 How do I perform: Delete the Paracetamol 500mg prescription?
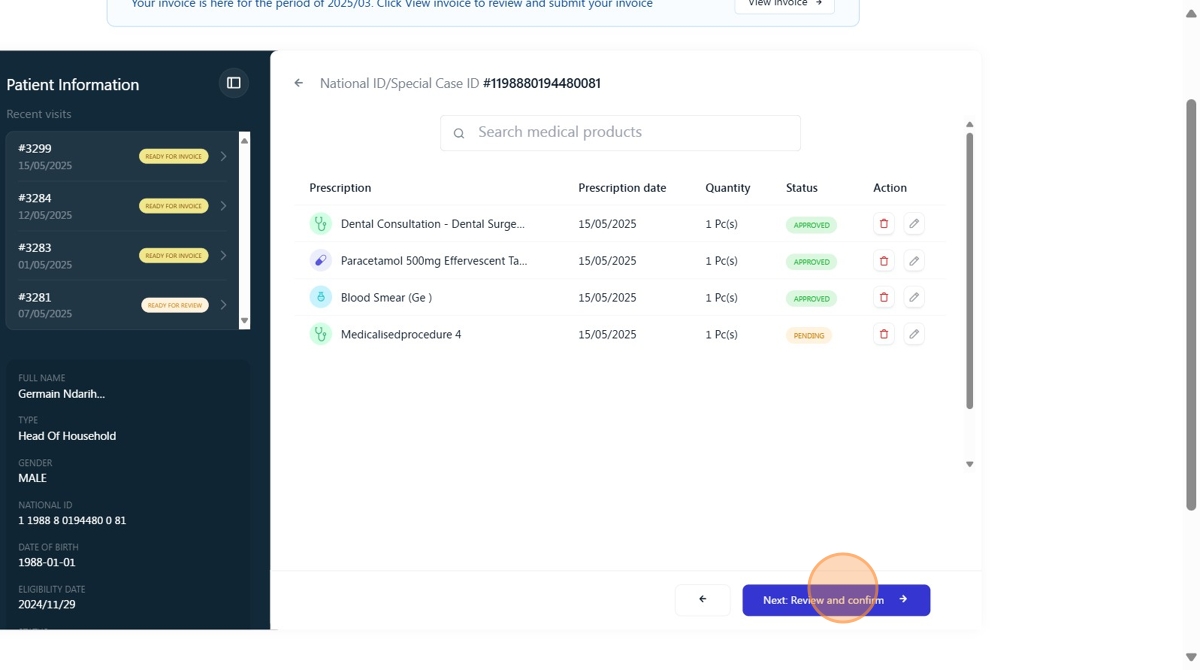(x=884, y=261)
